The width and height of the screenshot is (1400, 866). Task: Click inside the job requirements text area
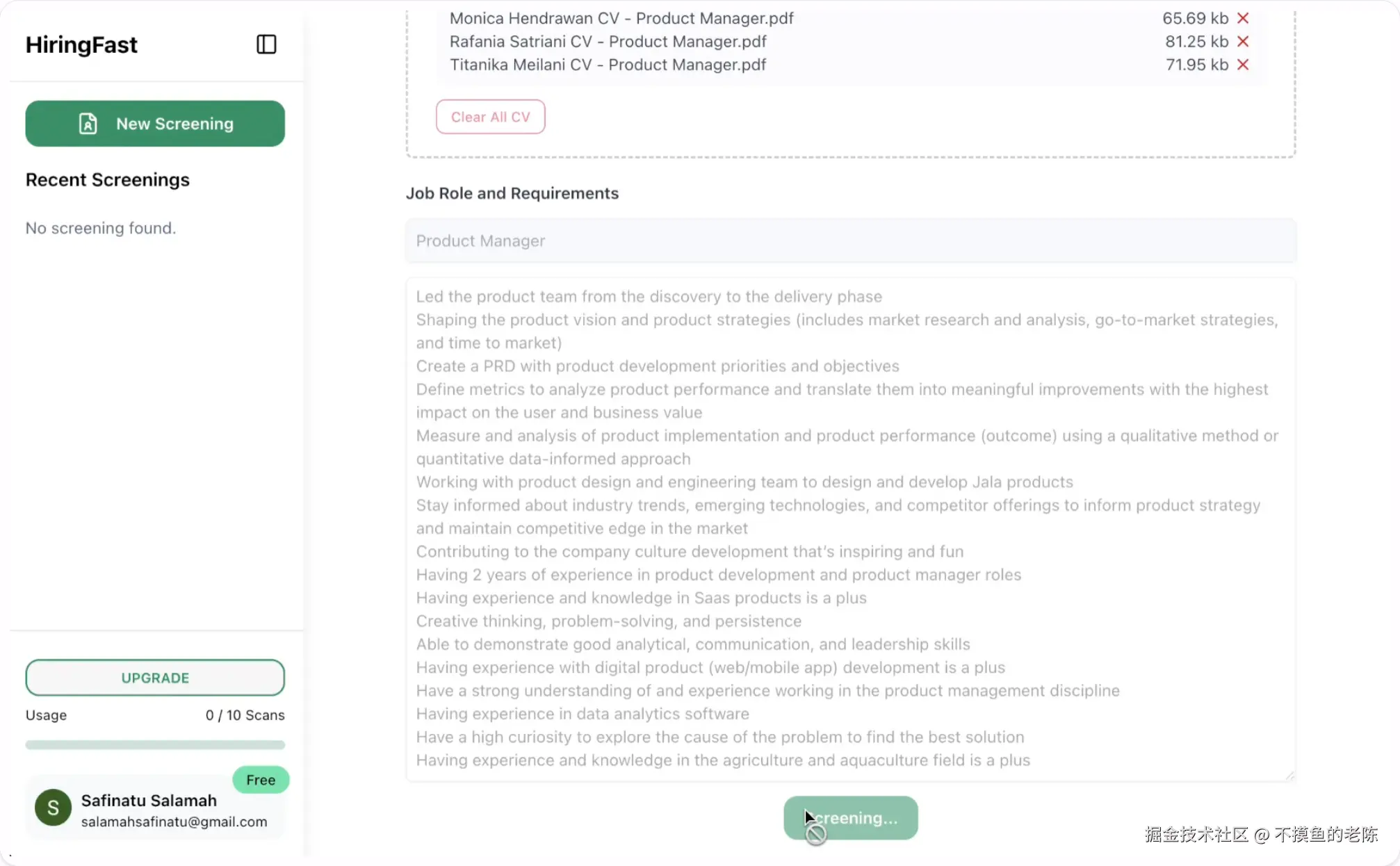click(x=850, y=528)
